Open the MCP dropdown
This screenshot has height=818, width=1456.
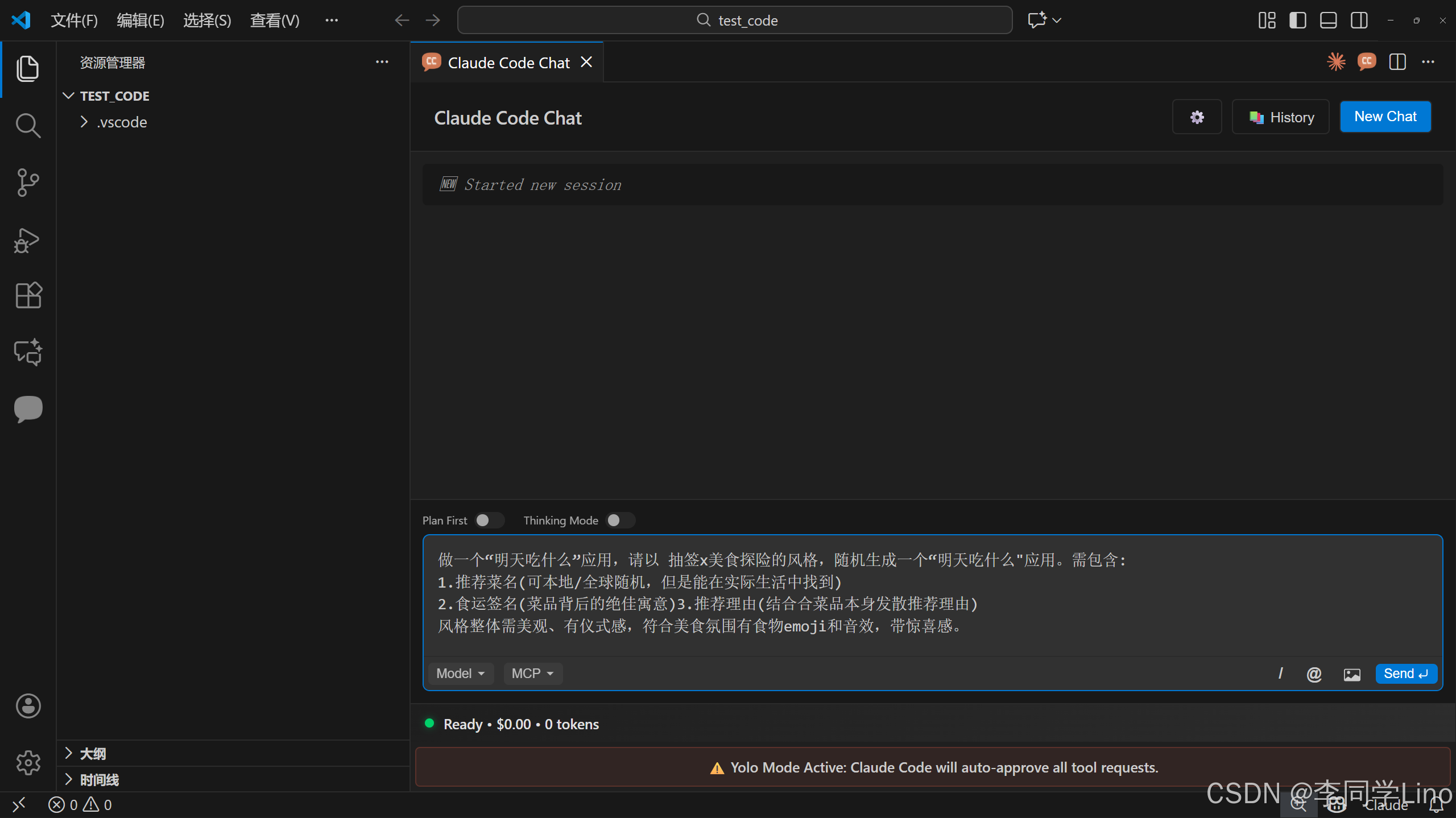(x=532, y=674)
